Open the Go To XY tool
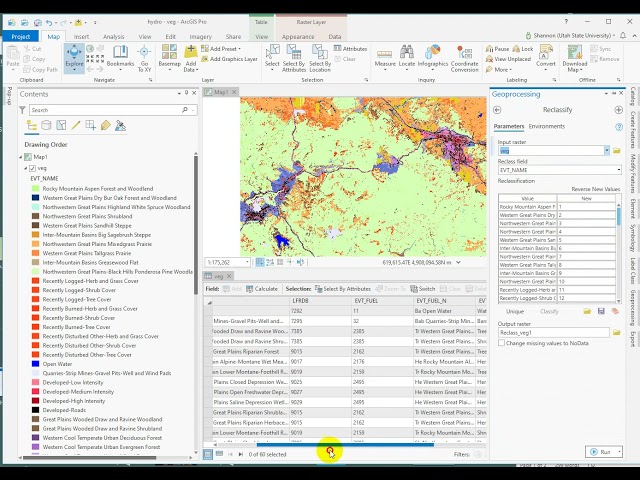 point(144,58)
